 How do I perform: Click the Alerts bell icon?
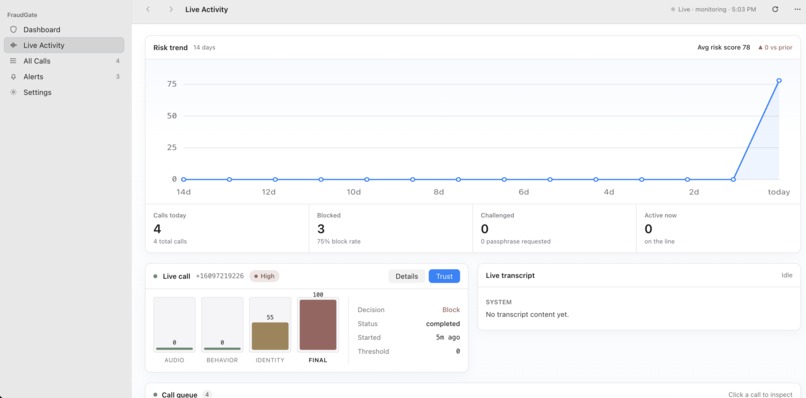click(13, 77)
